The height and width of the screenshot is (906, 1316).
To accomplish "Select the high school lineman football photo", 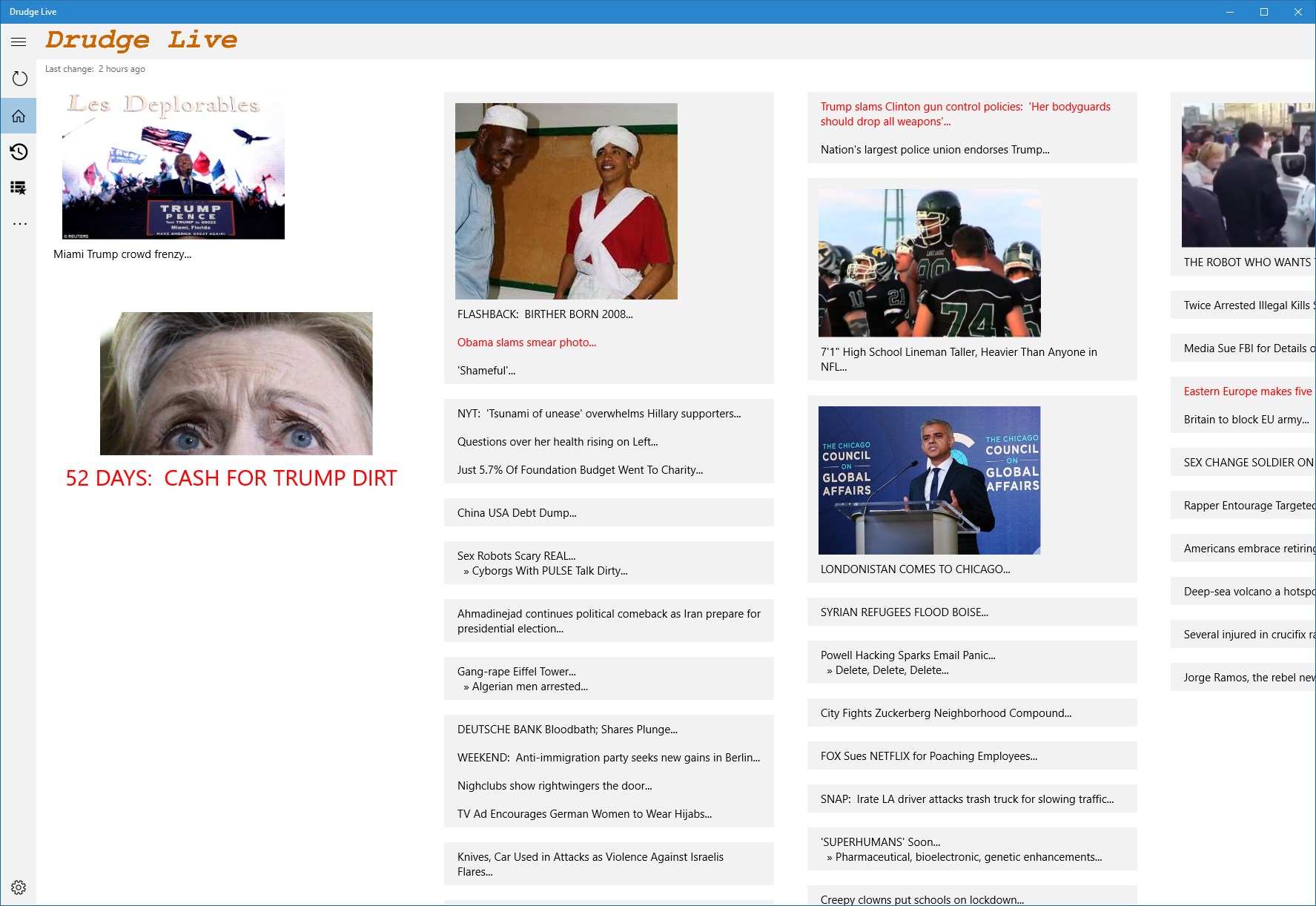I will (x=928, y=262).
